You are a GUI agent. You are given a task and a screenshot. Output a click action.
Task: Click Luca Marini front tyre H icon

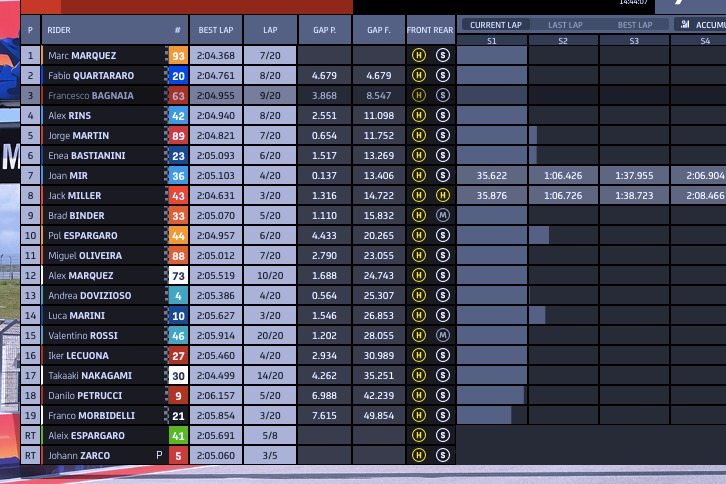[x=419, y=315]
